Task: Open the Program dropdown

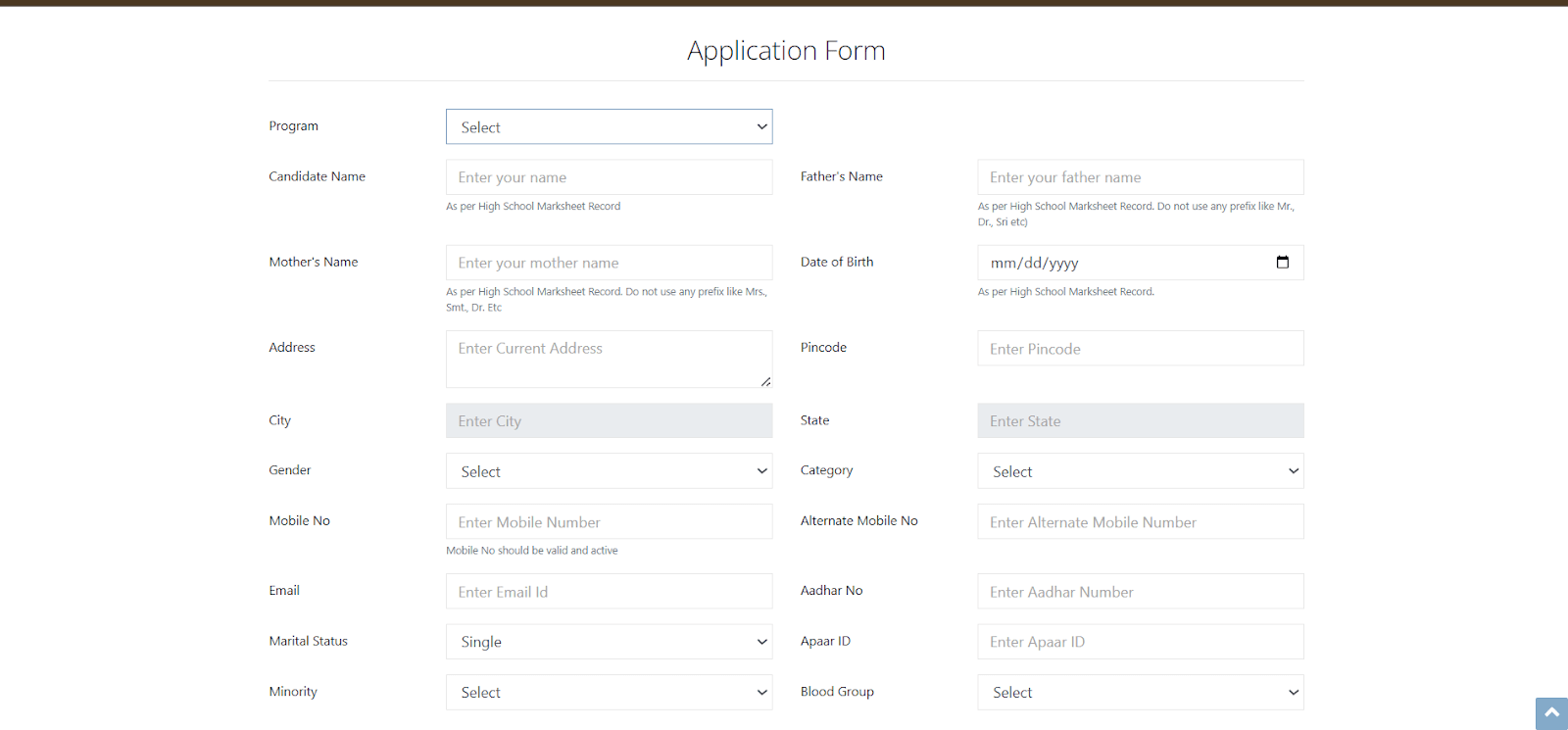Action: [x=609, y=127]
